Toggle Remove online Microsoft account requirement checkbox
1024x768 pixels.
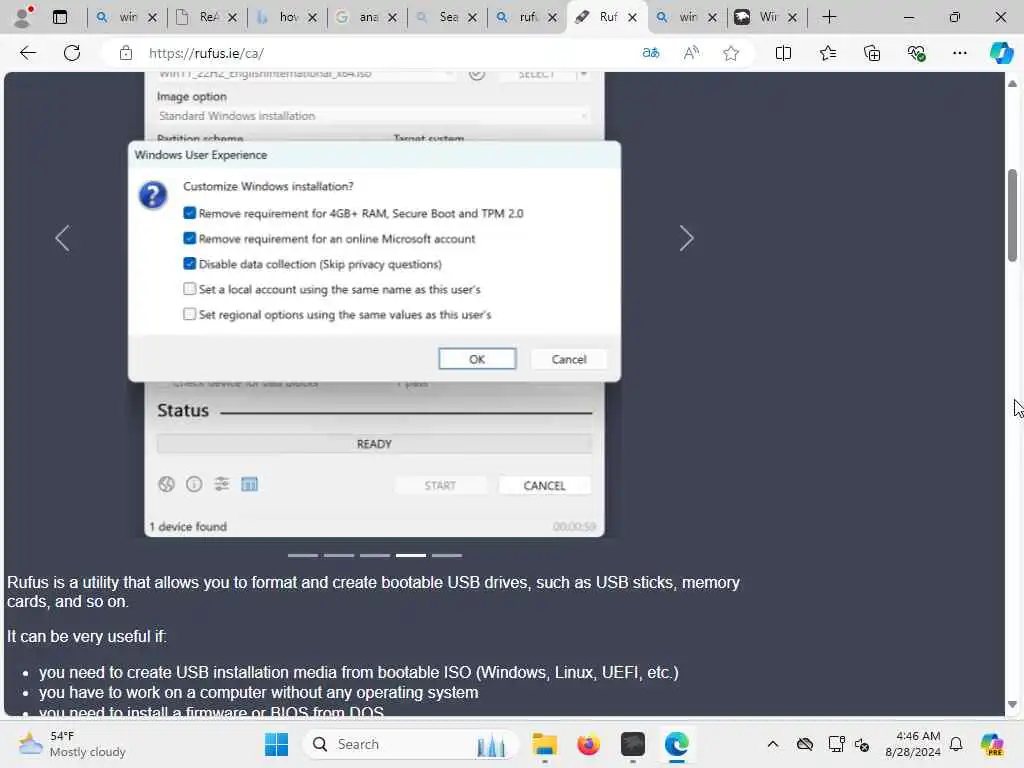tap(189, 238)
